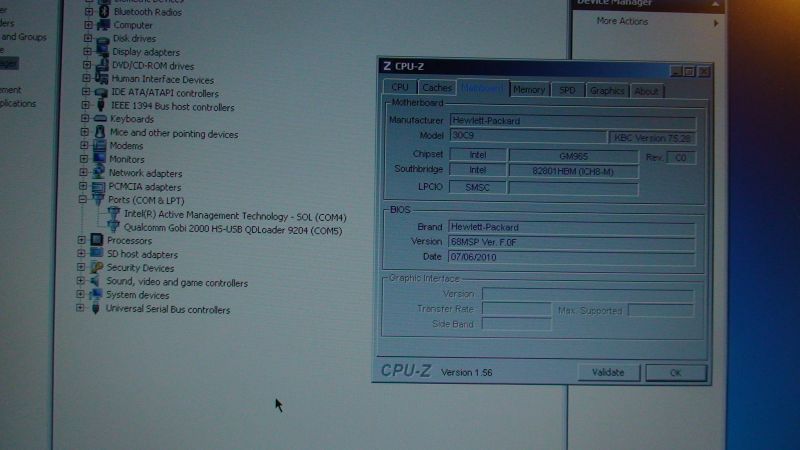Image resolution: width=800 pixels, height=450 pixels.
Task: Click the Southbridge 82801HBM (ICH8-M) field
Action: (x=573, y=171)
